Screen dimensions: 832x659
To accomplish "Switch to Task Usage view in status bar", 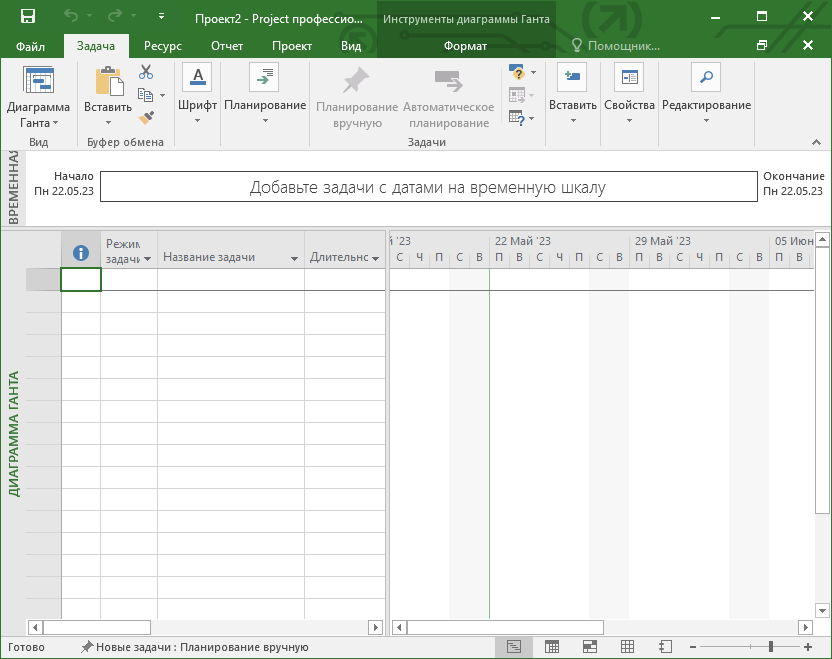I will (x=551, y=647).
